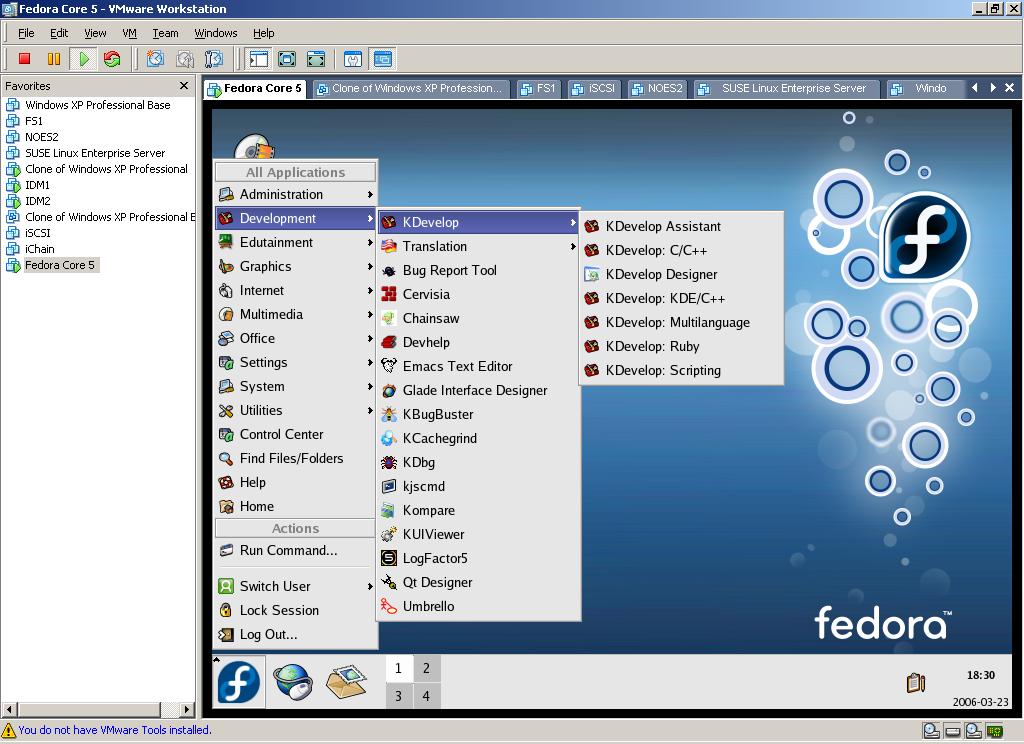The image size is (1024, 744).
Task: Expand the Translation submenu
Action: click(478, 246)
